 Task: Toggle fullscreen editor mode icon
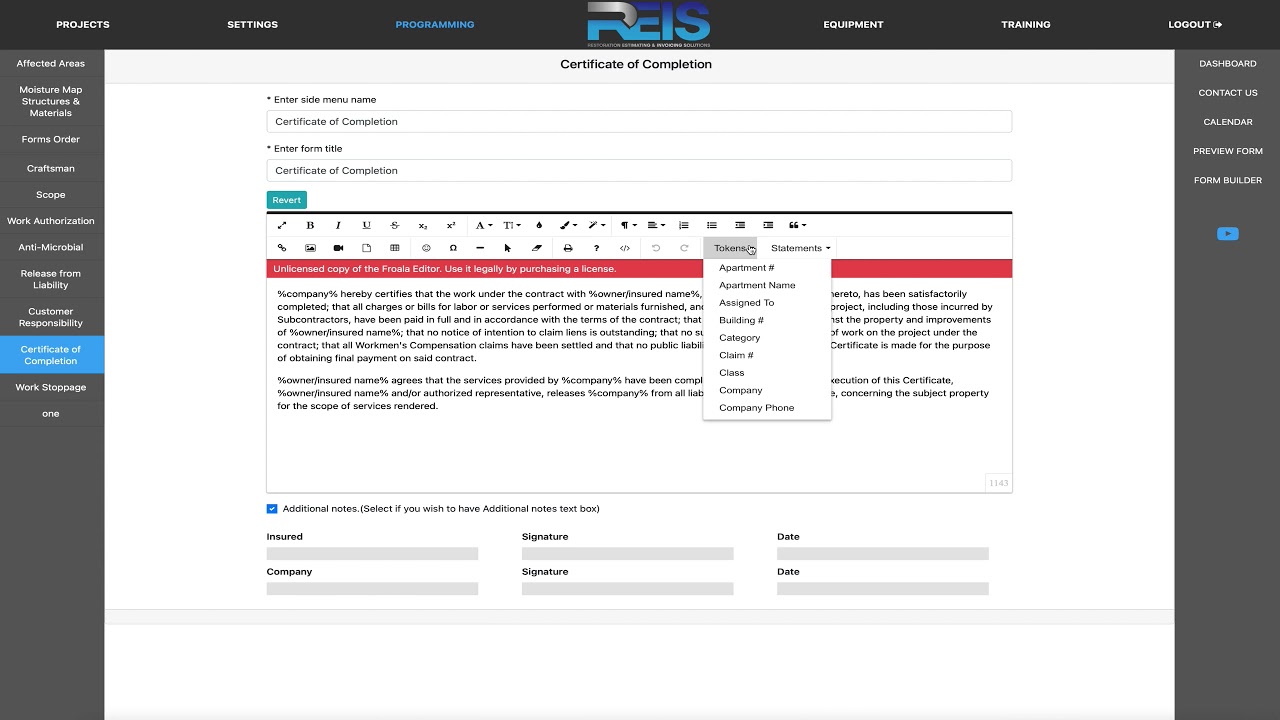[282, 225]
